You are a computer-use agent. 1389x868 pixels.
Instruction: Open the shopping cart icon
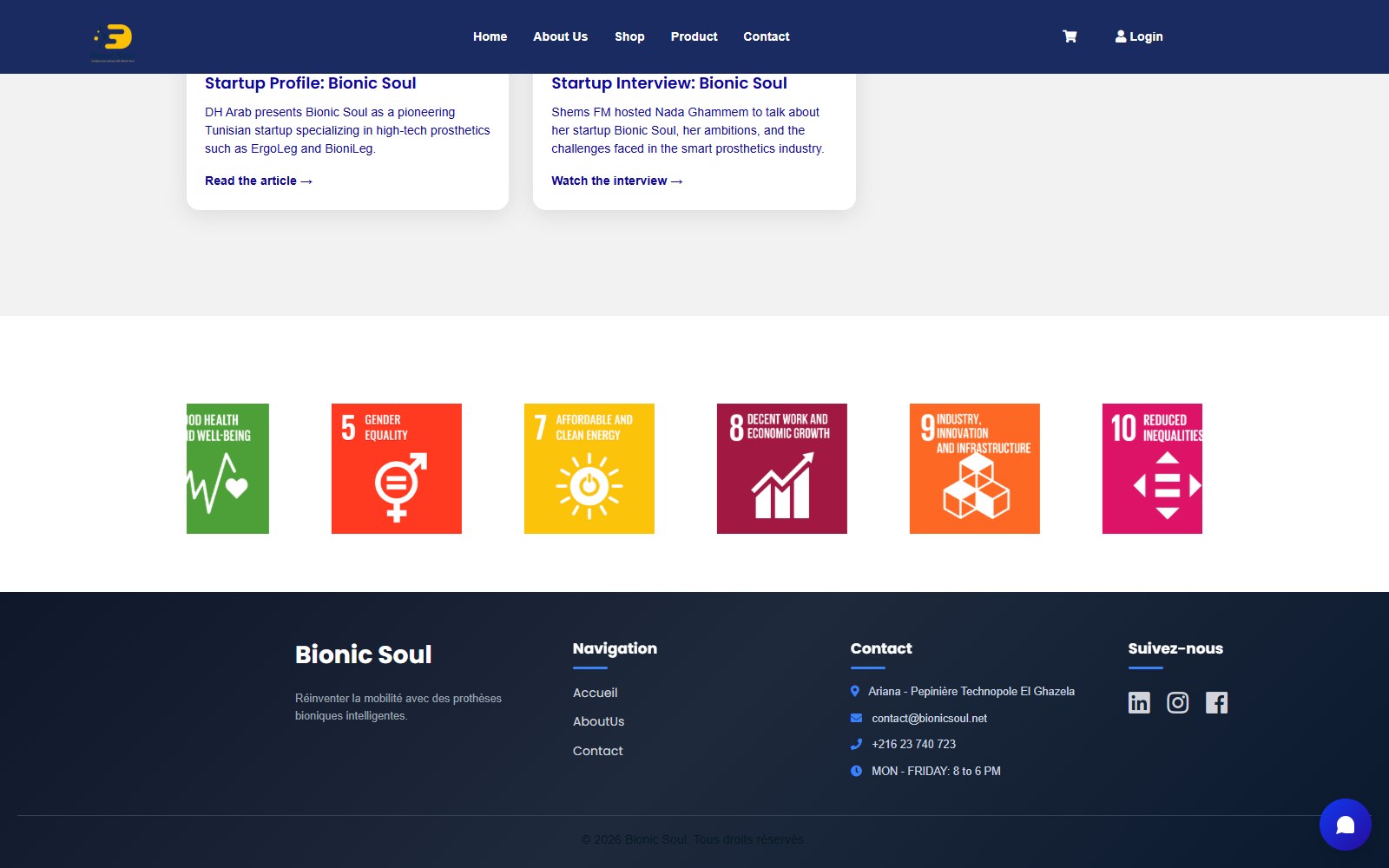pos(1070,36)
